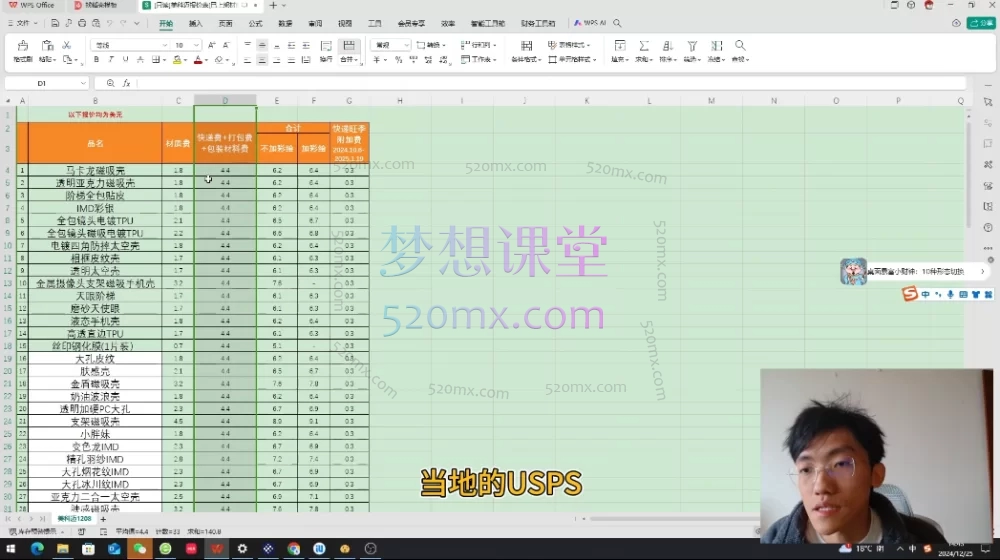Click the green Share button

click(982, 23)
